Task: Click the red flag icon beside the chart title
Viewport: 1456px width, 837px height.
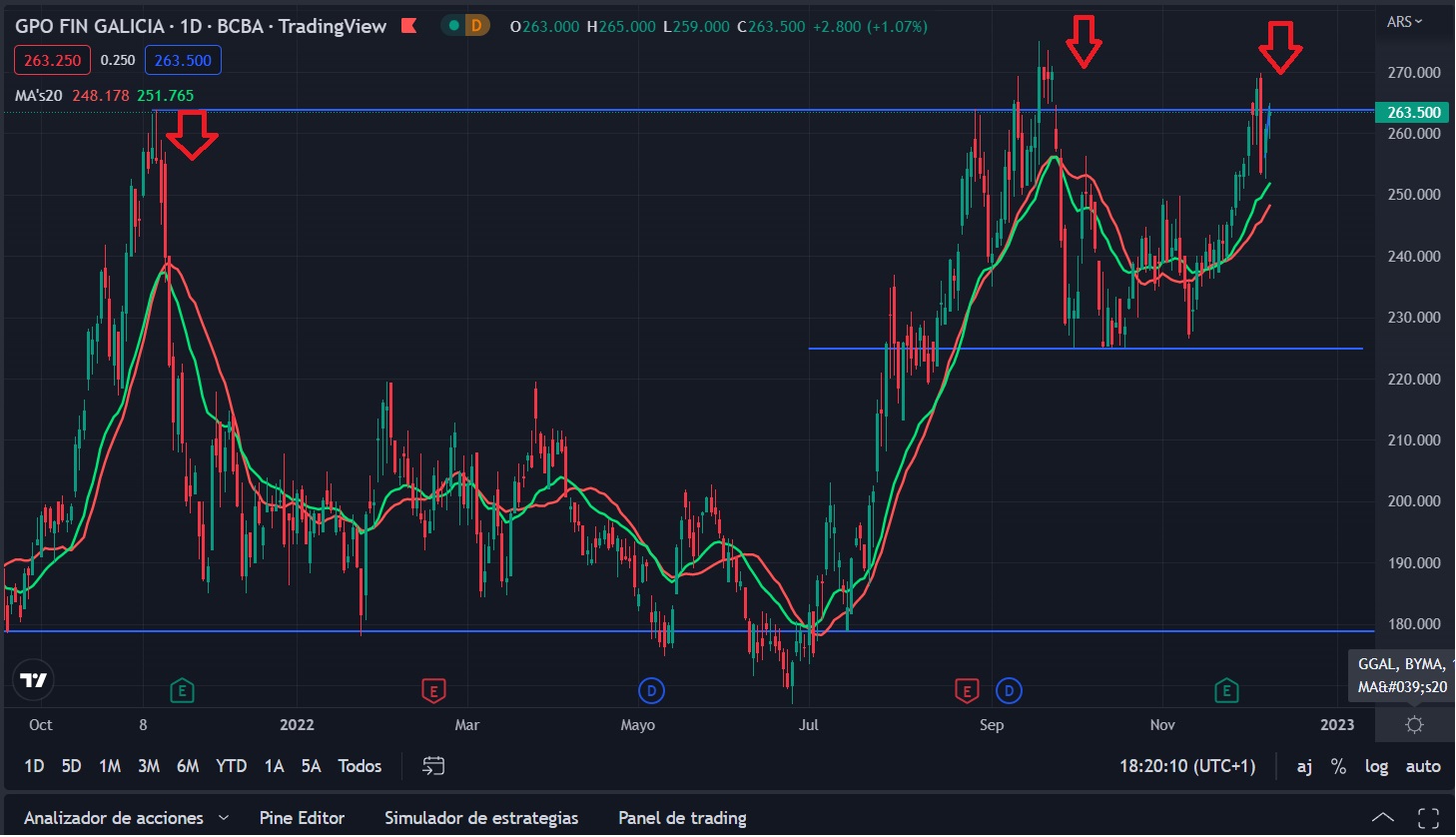Action: (408, 26)
